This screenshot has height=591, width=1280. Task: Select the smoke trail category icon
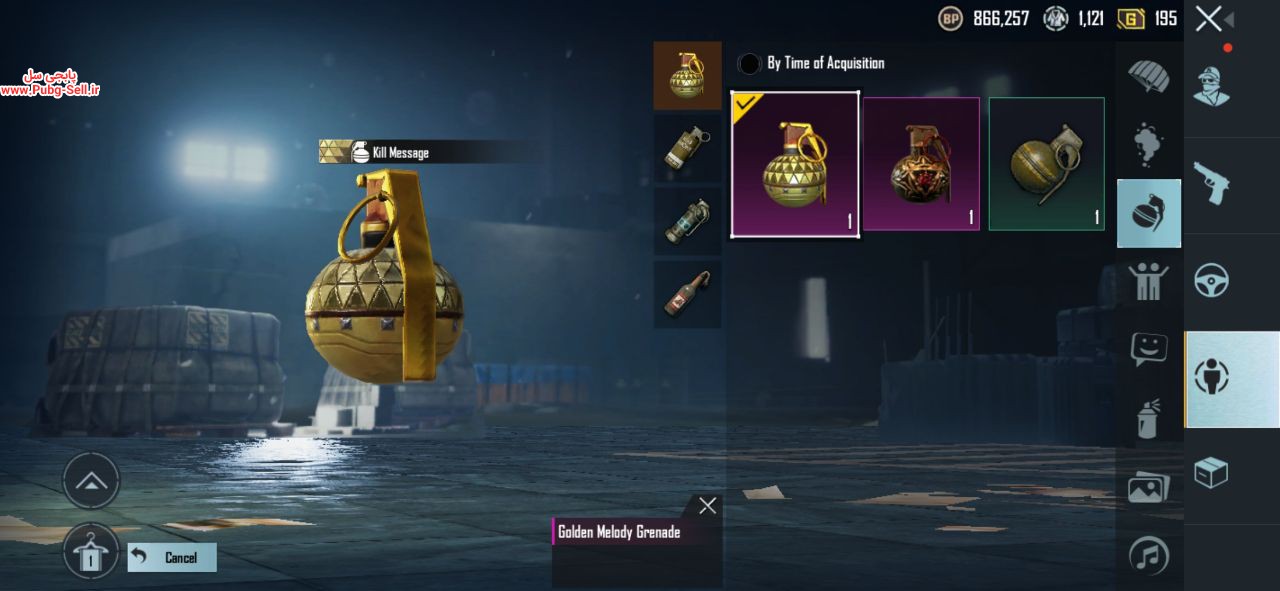(x=1148, y=145)
